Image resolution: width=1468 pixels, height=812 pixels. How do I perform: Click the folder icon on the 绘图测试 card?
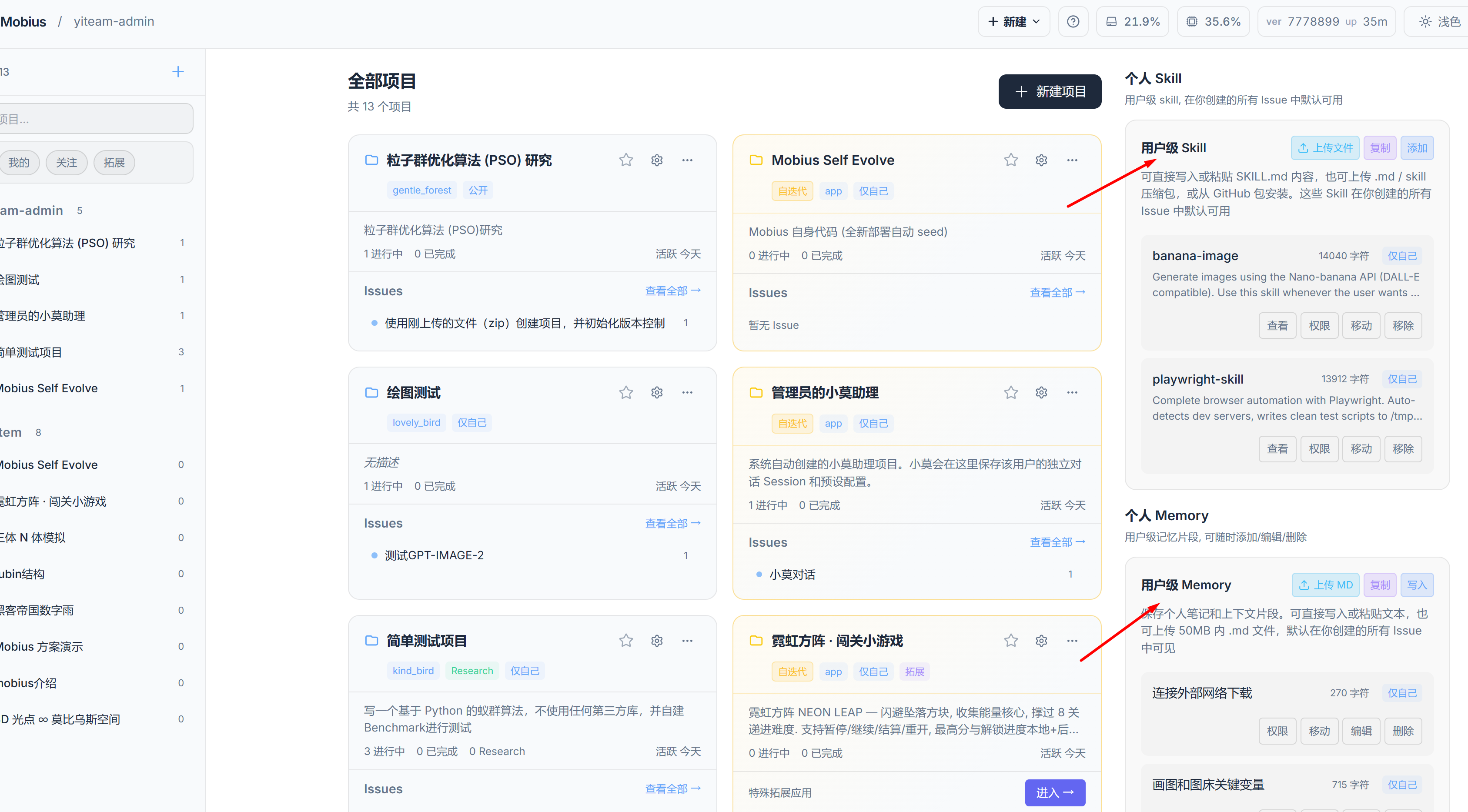[371, 393]
